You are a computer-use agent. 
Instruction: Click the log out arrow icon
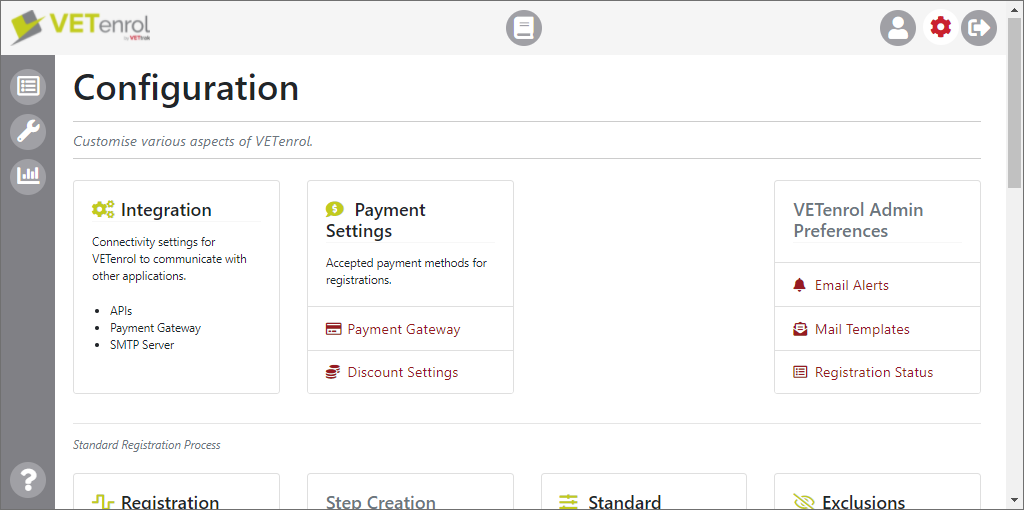tap(979, 28)
